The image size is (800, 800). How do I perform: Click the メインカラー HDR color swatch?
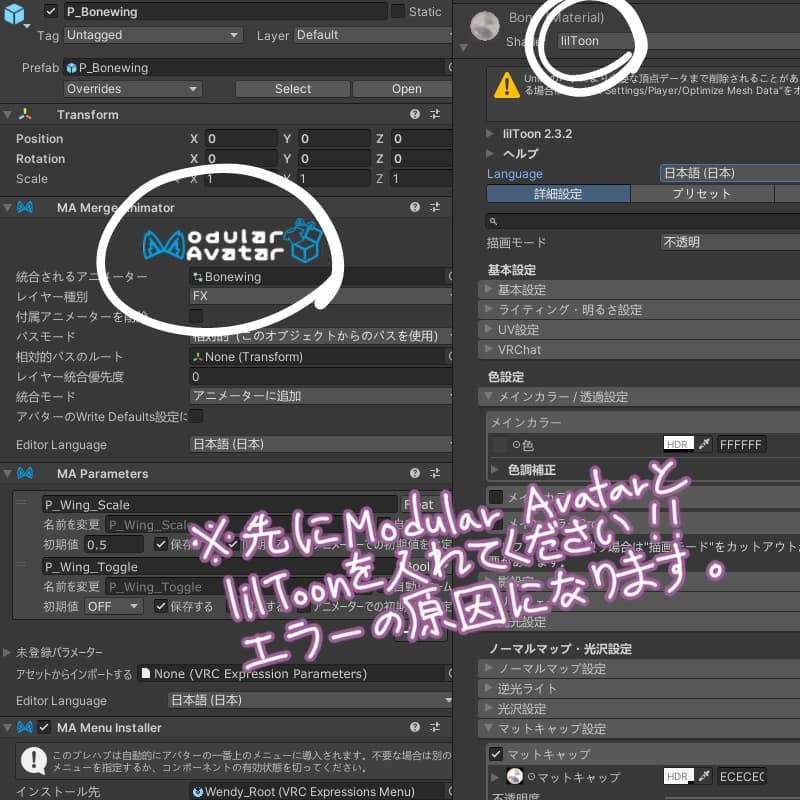679,444
